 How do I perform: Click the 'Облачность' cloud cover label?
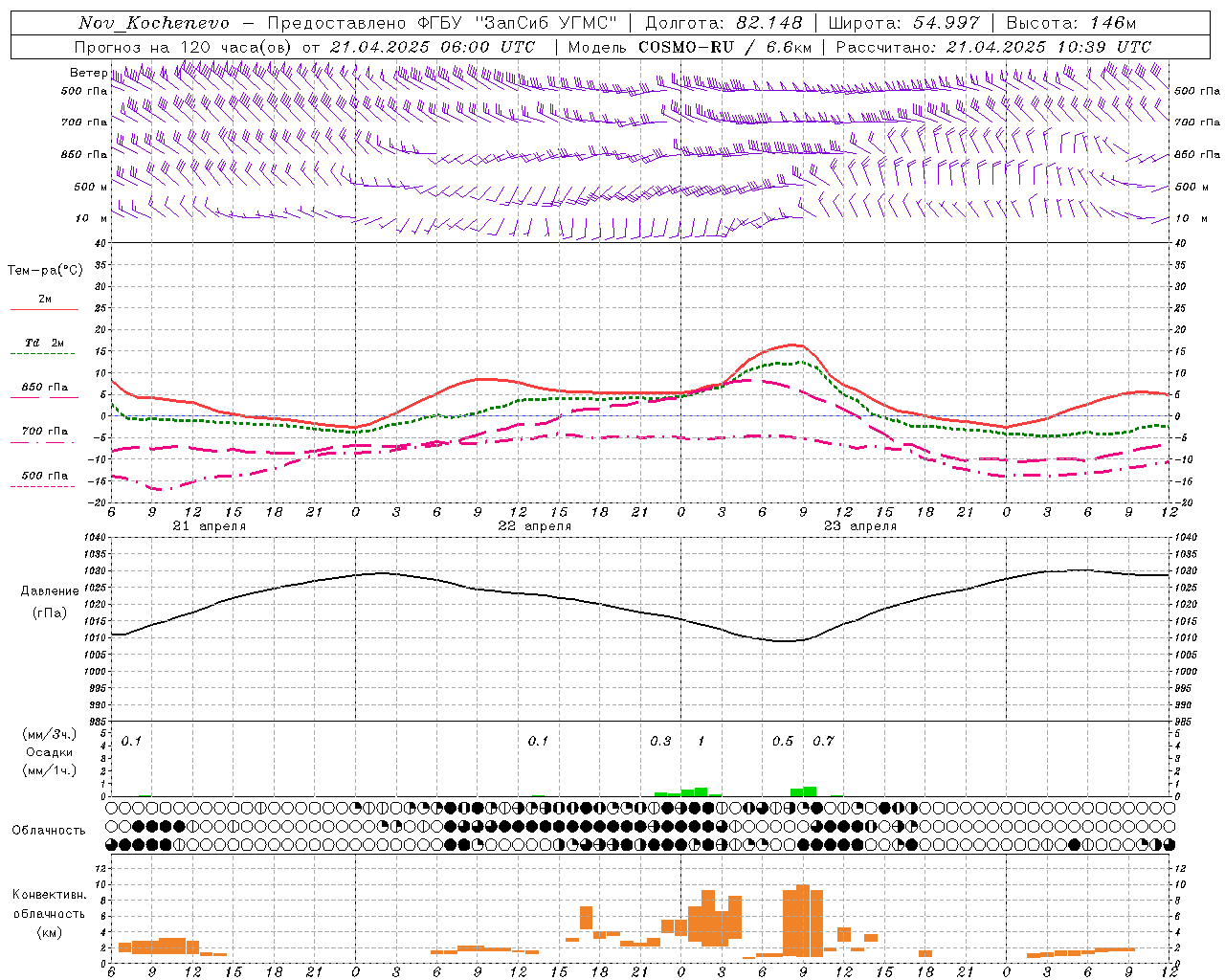49,831
